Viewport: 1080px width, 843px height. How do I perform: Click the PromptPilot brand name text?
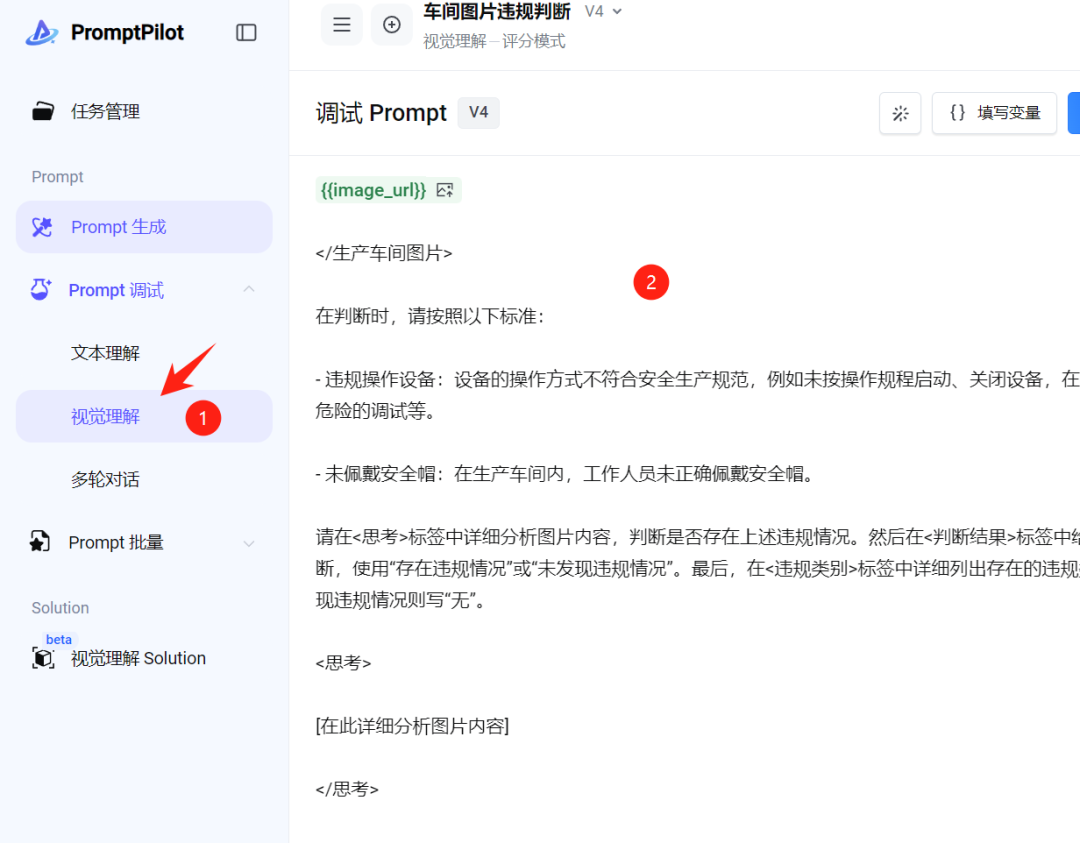point(127,32)
